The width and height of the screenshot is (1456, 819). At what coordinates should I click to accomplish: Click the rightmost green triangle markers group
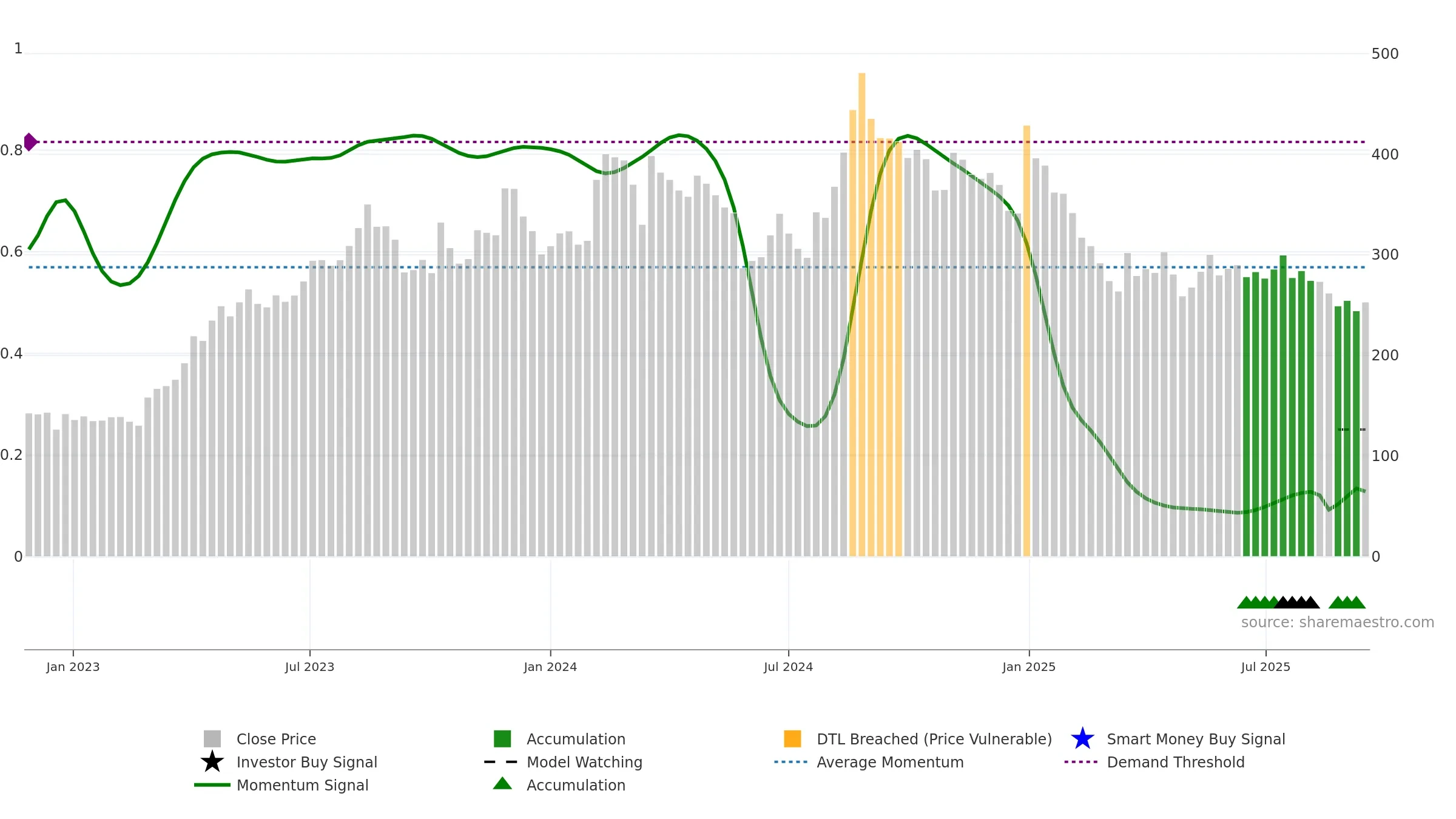(1347, 602)
